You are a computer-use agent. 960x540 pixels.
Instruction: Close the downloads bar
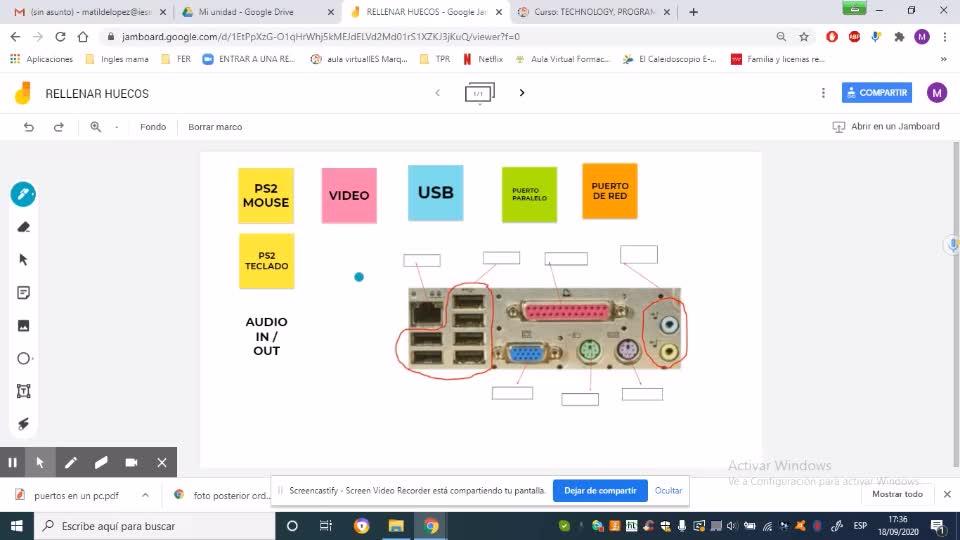947,494
